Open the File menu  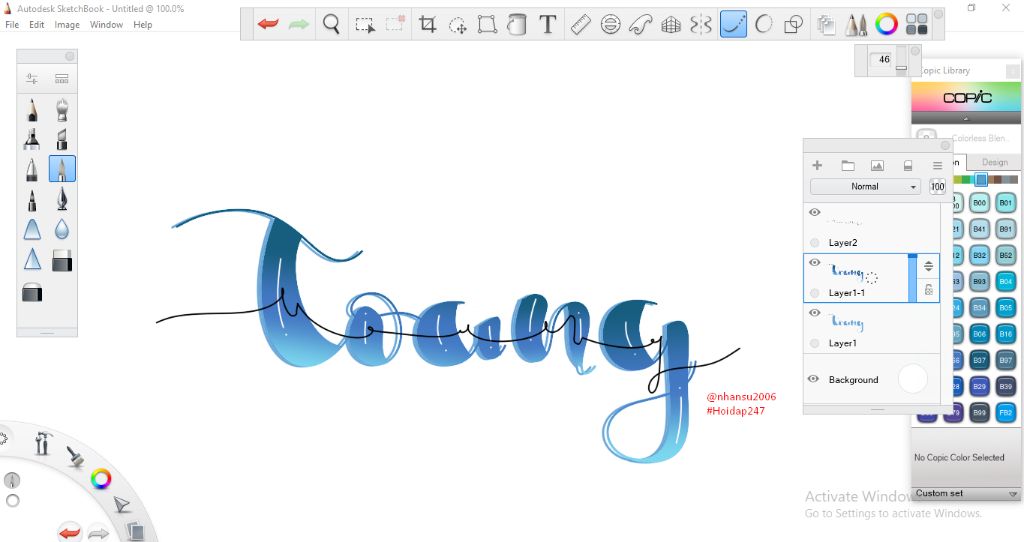pos(12,25)
